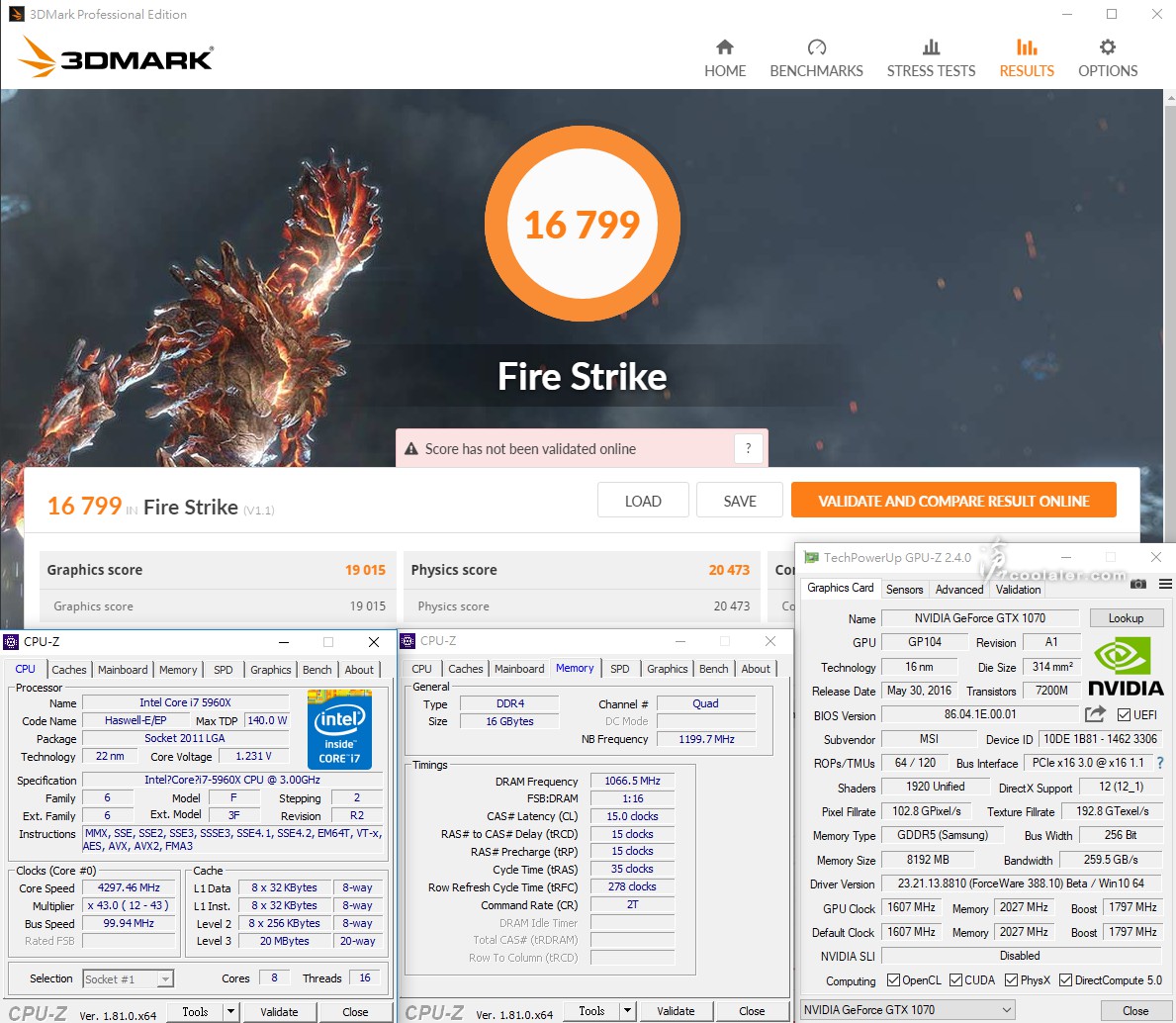Image resolution: width=1176 pixels, height=1023 pixels.
Task: Switch to Mainboard tab in left CPU-Z window
Action: click(x=123, y=670)
